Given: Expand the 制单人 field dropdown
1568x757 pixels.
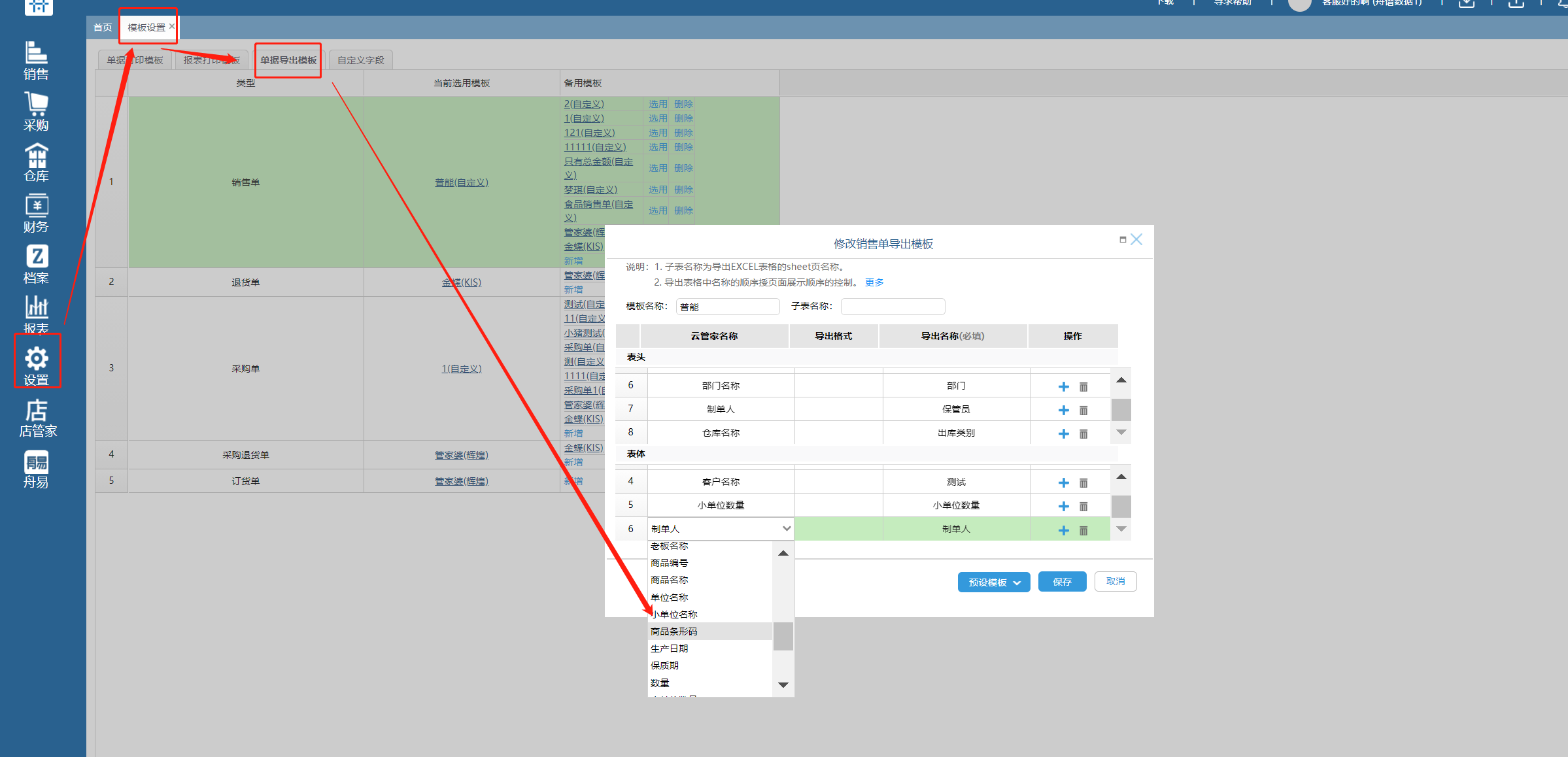Looking at the screenshot, I should click(x=786, y=528).
